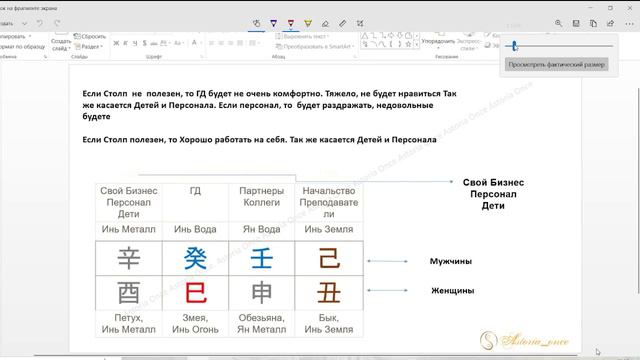Click the gray 辛 character cell
Screen dimensions: 640x360
pyautogui.click(x=129, y=258)
